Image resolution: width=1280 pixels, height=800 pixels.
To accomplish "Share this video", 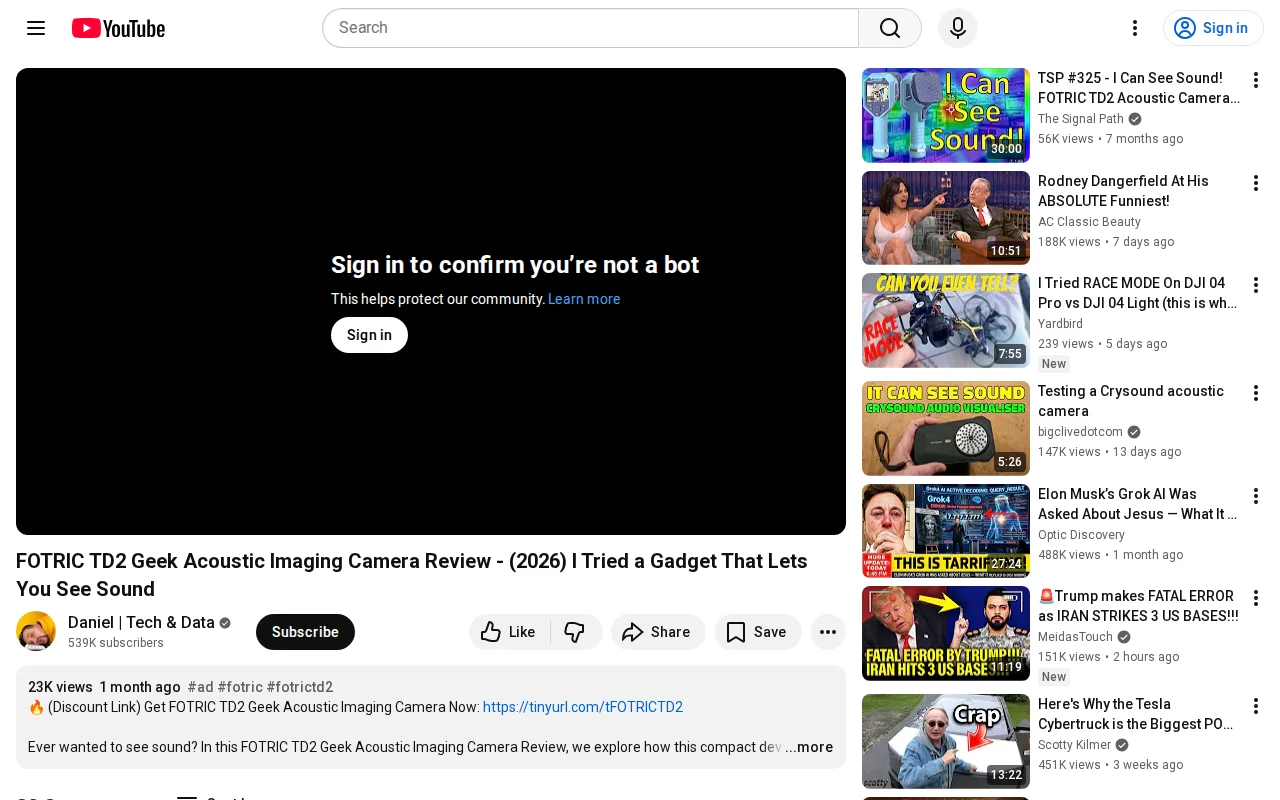I will (x=658, y=632).
